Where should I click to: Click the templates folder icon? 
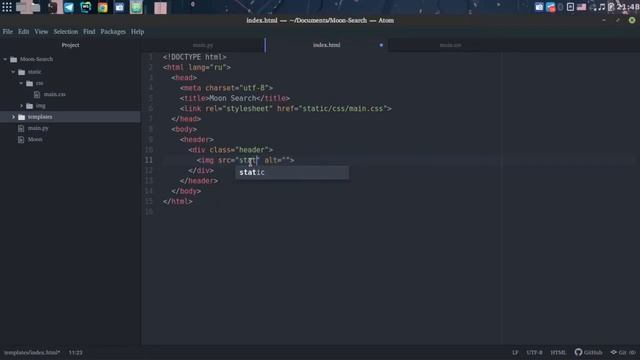pos(22,117)
